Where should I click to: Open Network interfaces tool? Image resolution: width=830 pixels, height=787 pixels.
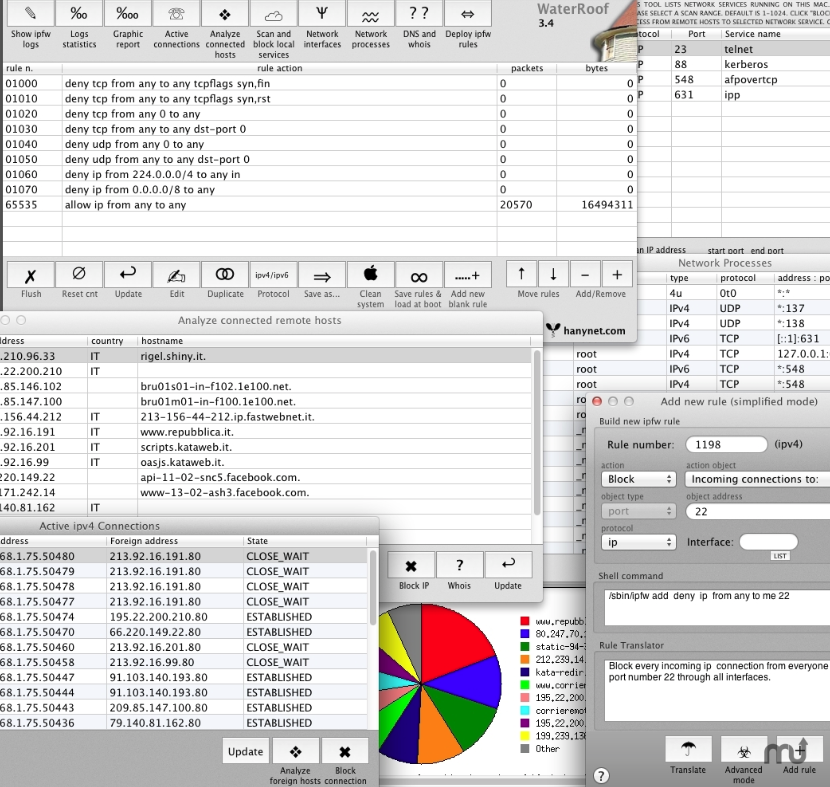322,13
